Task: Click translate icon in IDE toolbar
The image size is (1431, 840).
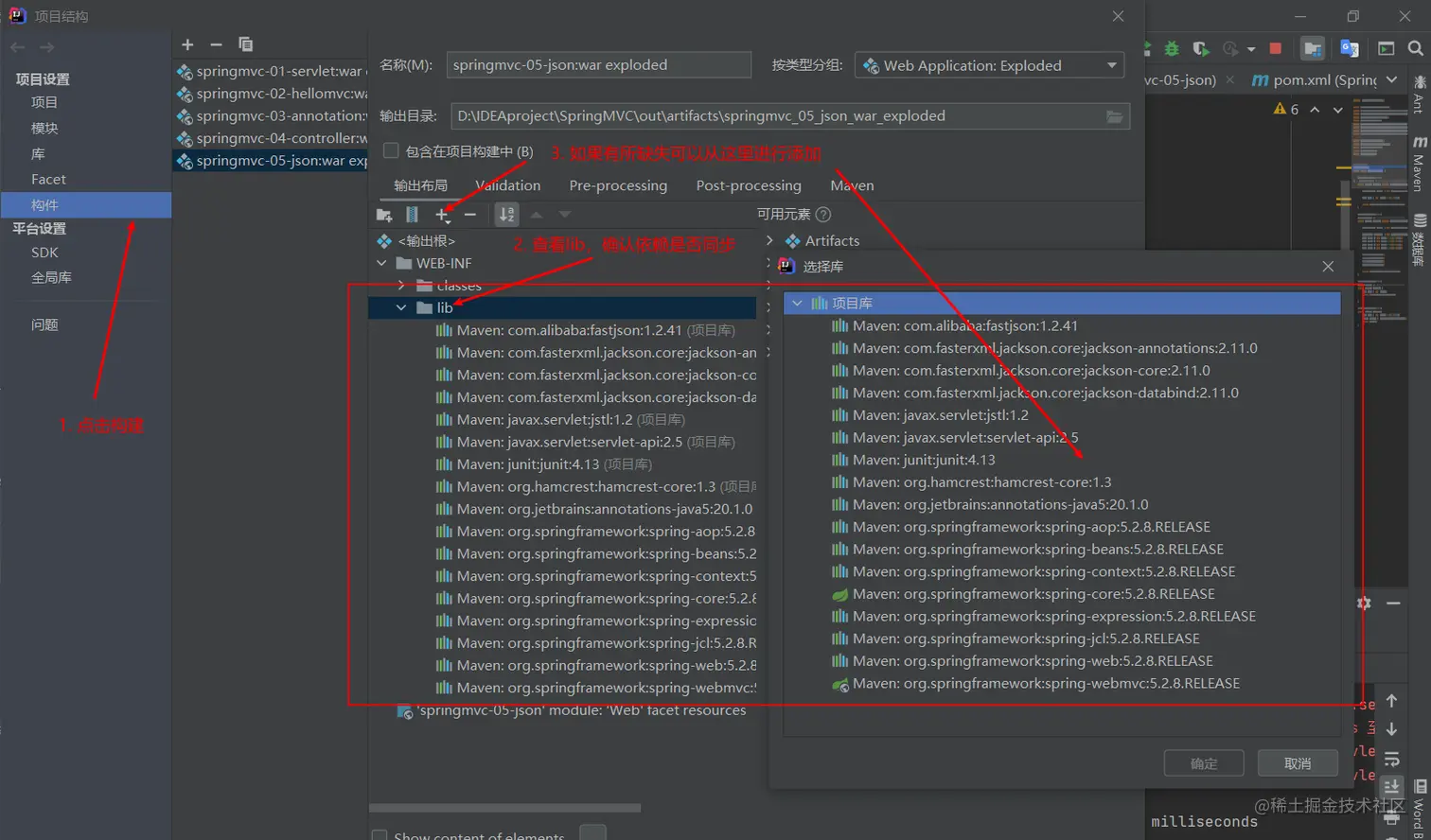Action: 1350,48
